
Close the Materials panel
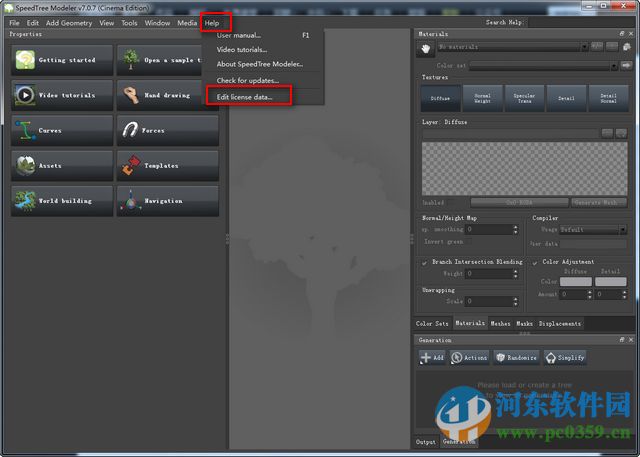[x=631, y=34]
